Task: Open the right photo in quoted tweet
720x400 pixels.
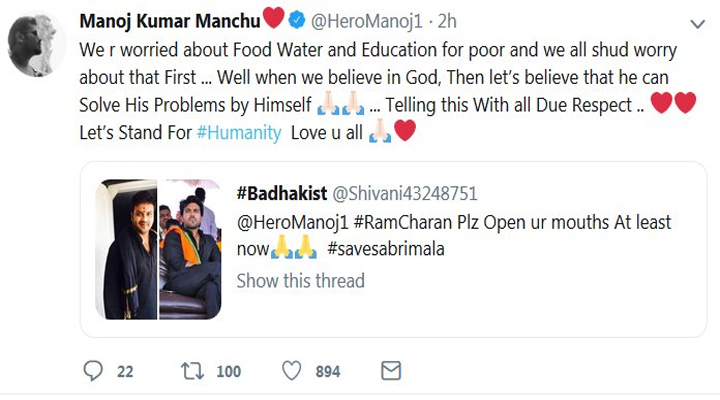Action: point(190,249)
